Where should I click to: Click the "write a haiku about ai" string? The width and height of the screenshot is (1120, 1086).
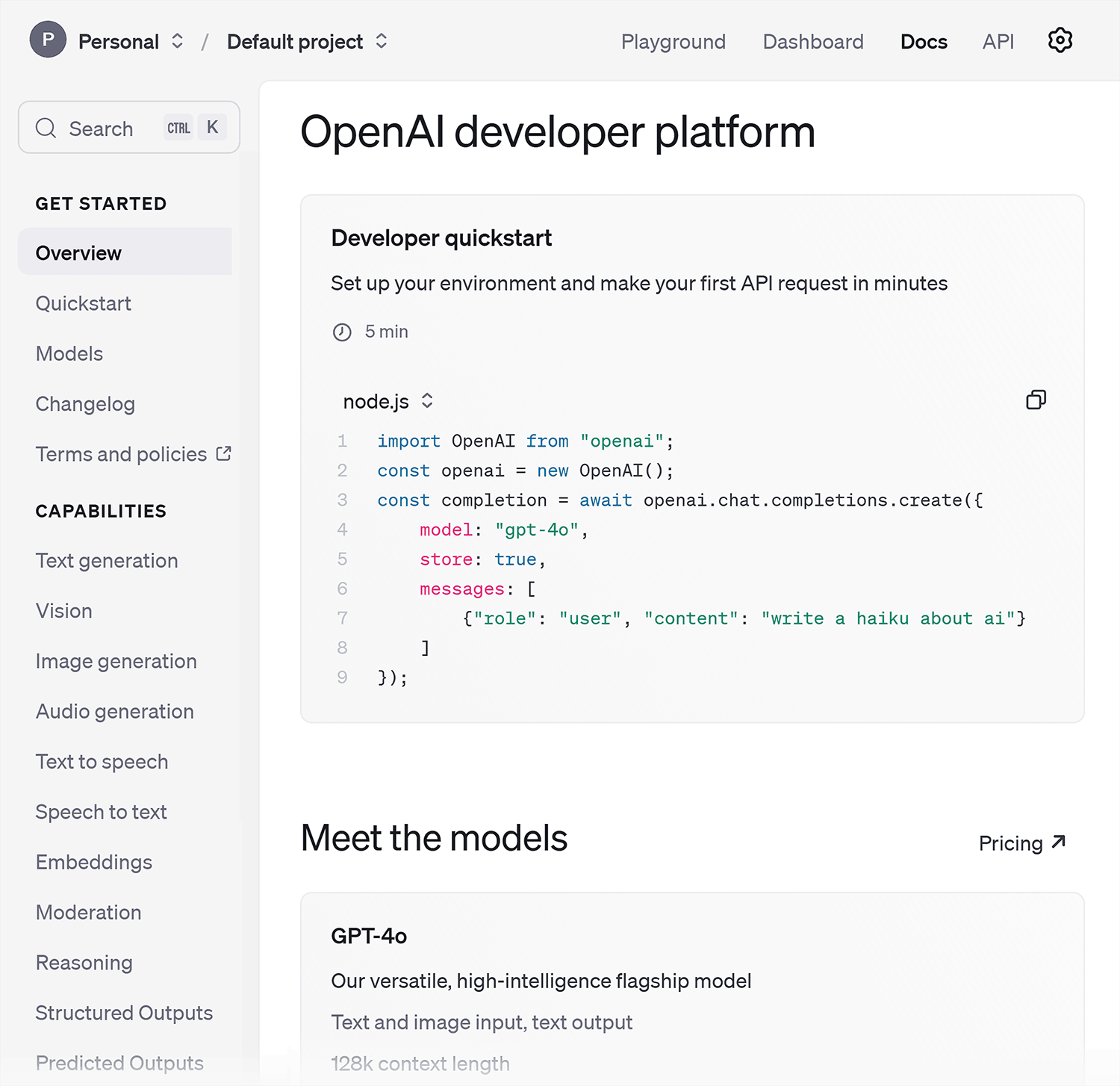tap(888, 618)
